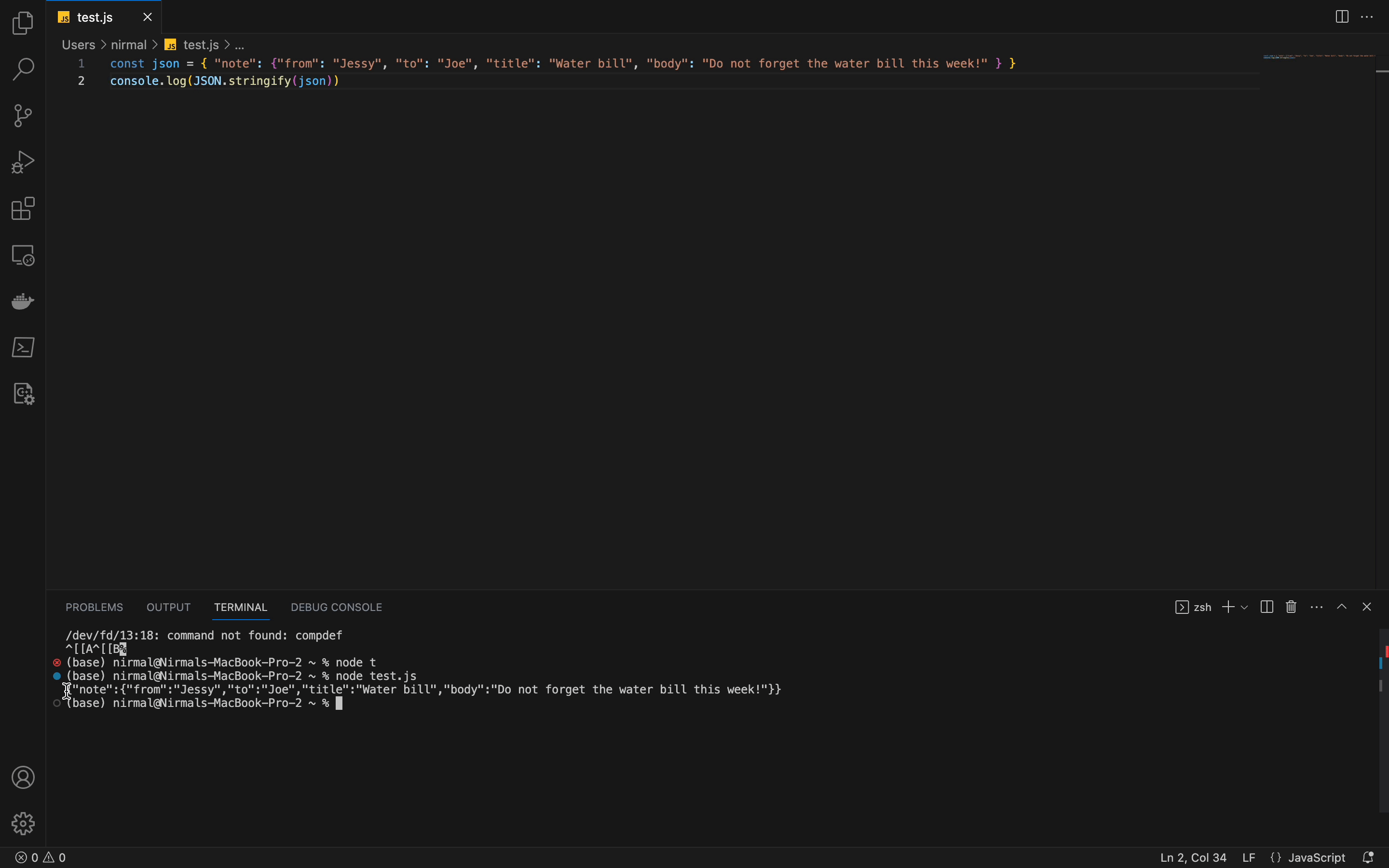Toggle maximized terminal panel size
The image size is (1389, 868).
1342,607
